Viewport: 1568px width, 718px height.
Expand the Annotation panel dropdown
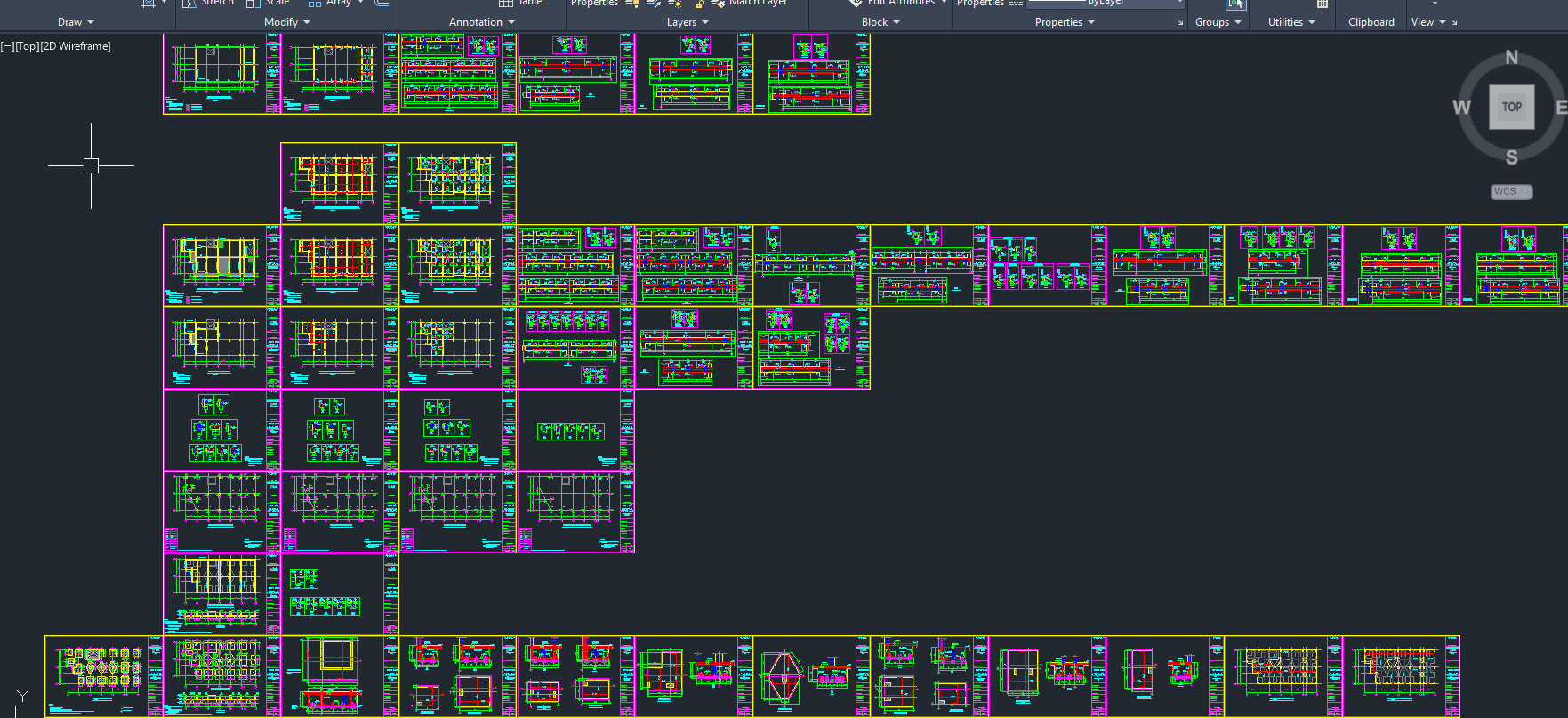[x=481, y=22]
